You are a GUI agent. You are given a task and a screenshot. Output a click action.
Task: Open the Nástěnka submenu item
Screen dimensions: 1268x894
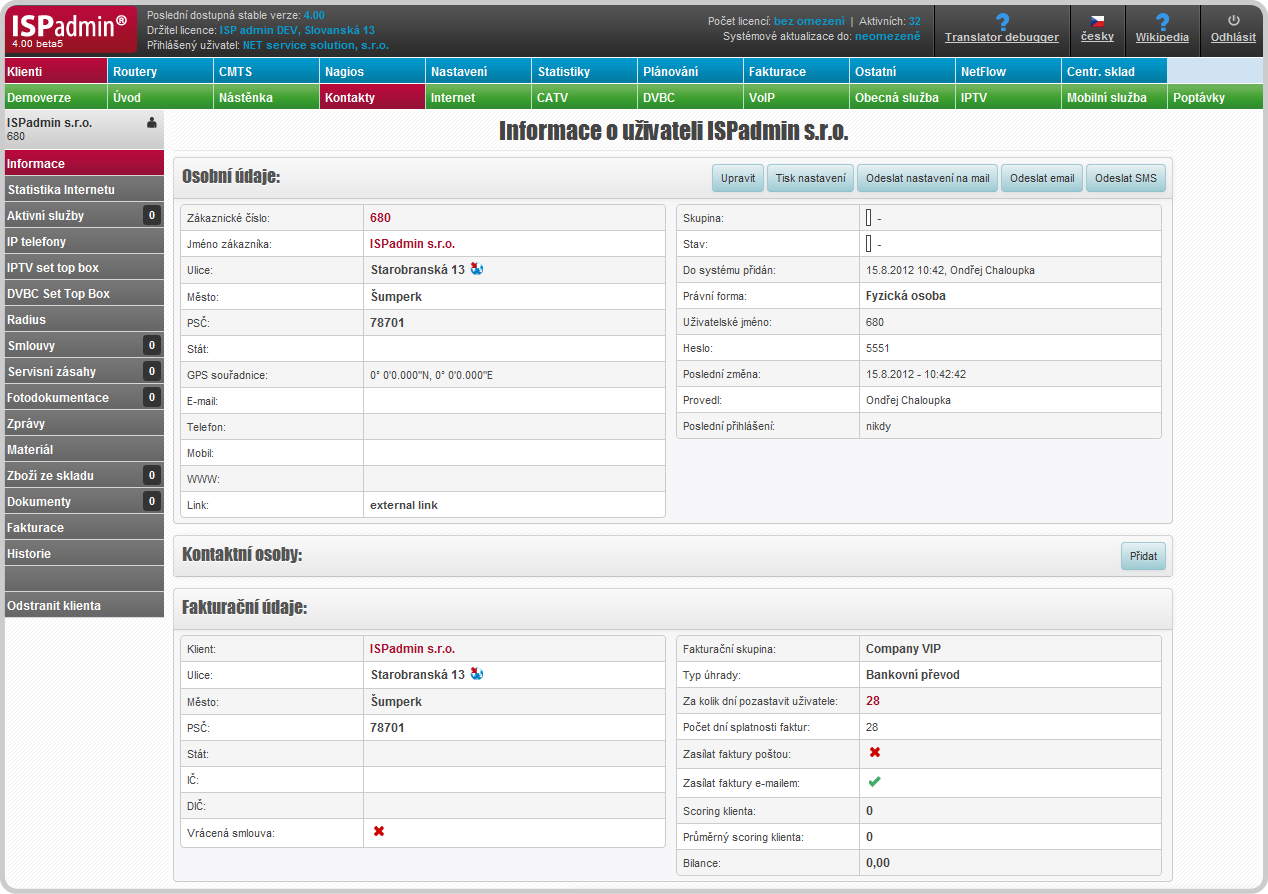click(266, 97)
